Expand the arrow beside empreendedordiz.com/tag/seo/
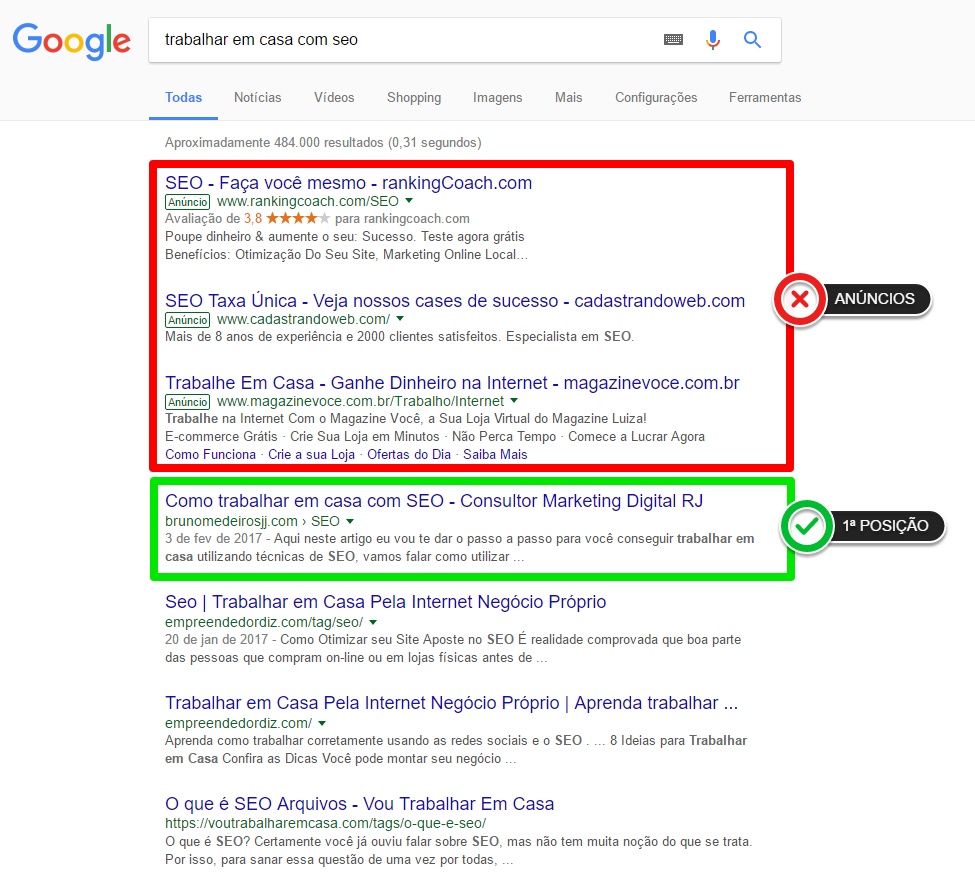This screenshot has height=882, width=975. click(373, 622)
